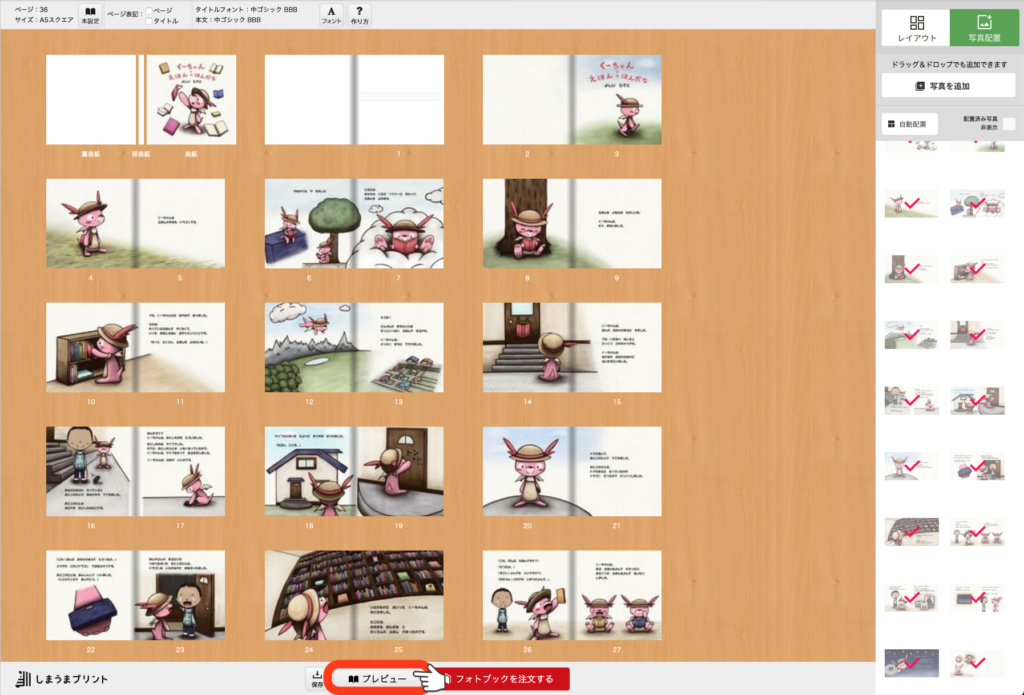Select the page 6-7 spread
Screen dimensions: 1024x695
coord(353,223)
